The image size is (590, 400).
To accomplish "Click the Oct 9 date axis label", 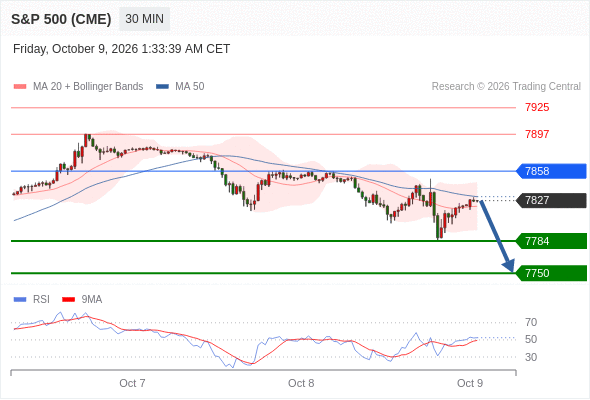I will pyautogui.click(x=470, y=383).
